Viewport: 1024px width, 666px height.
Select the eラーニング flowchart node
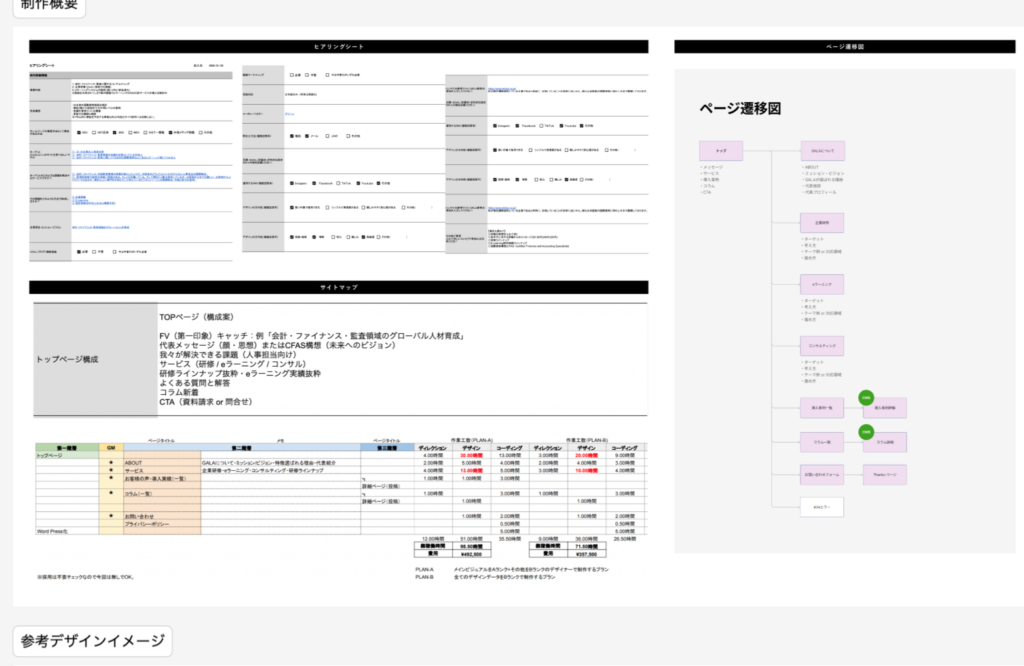tap(823, 285)
